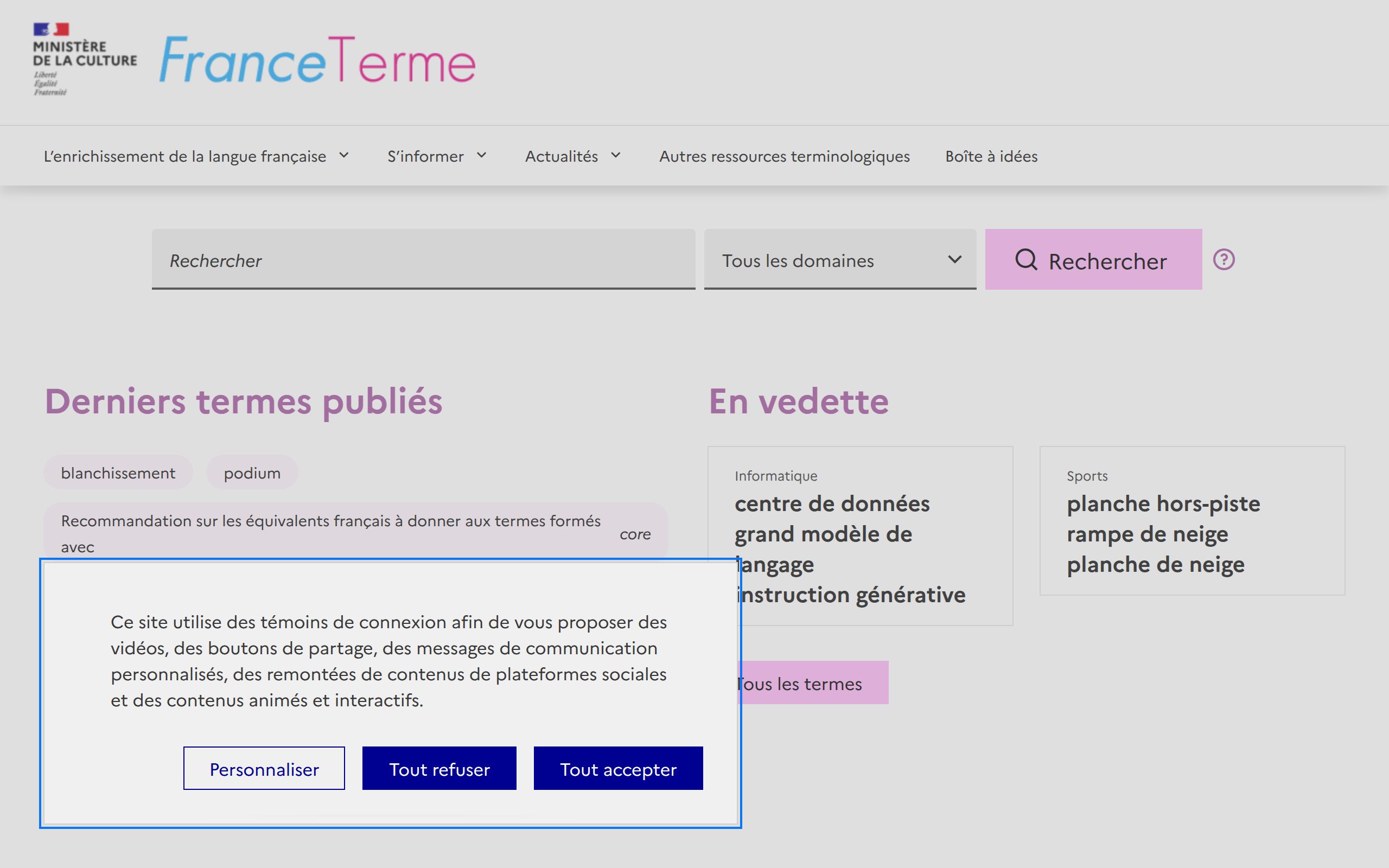Open the search help question-mark icon
Image resolution: width=1389 pixels, height=868 pixels.
[x=1224, y=259]
